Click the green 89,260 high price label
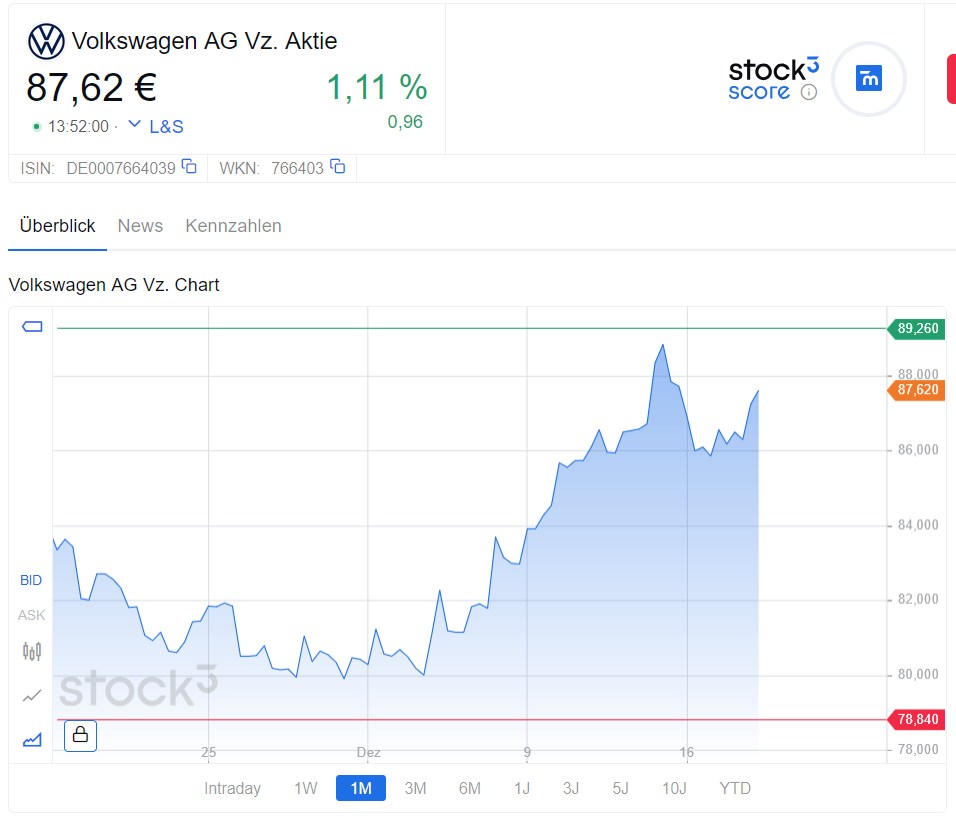Image resolution: width=956 pixels, height=832 pixels. [x=917, y=329]
